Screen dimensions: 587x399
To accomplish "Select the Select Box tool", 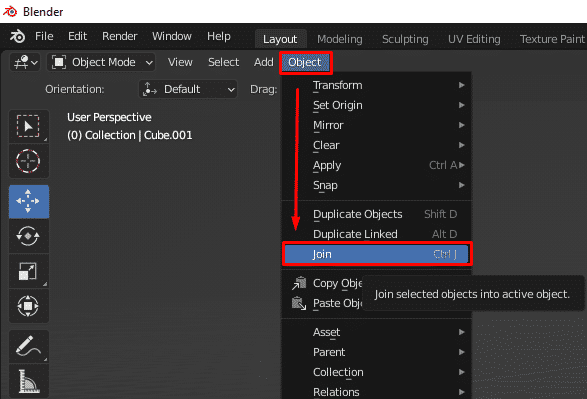I will (x=28, y=127).
